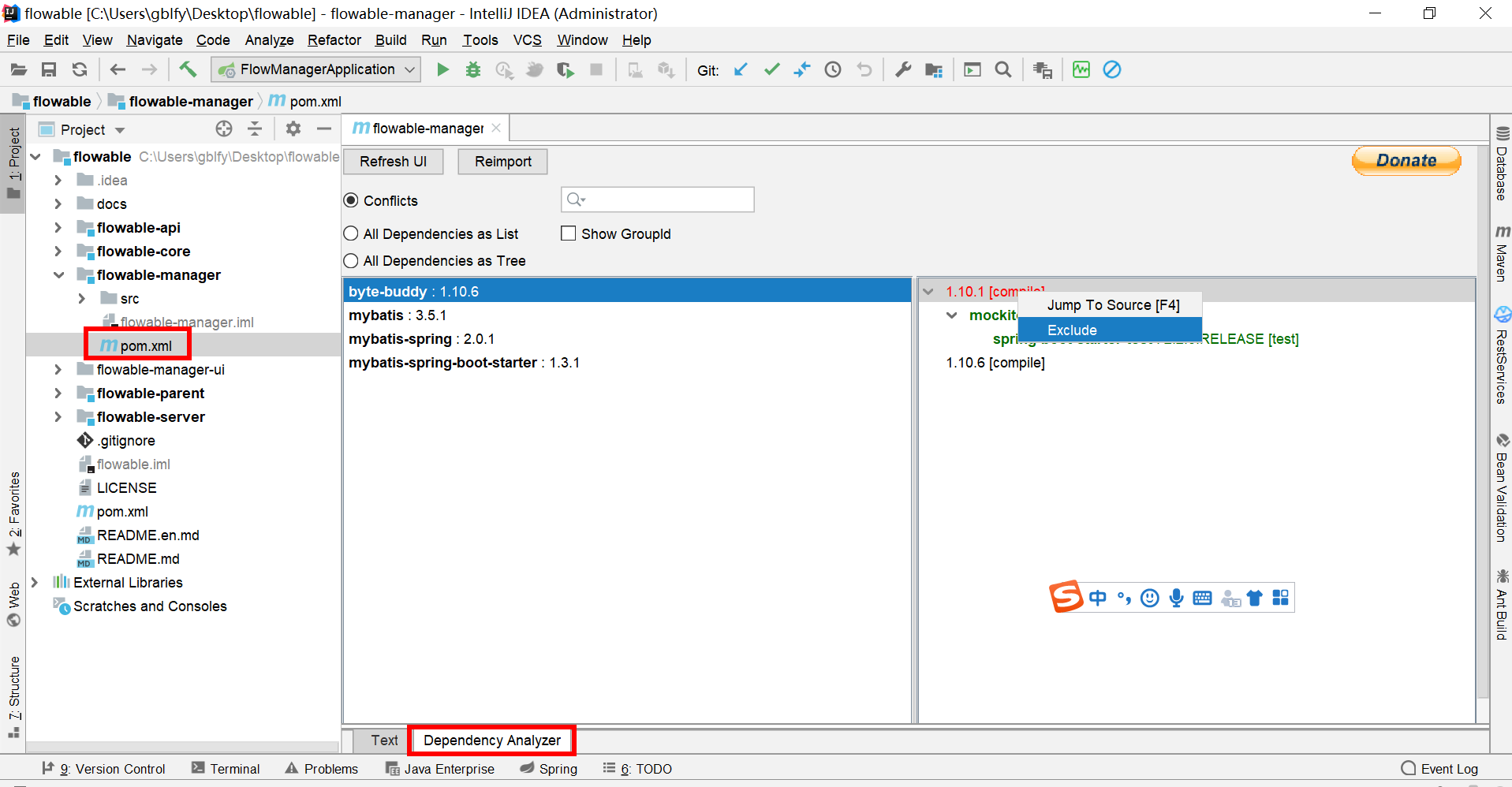Save all with the floppy disk icon
The width and height of the screenshot is (1512, 787).
pos(49,69)
